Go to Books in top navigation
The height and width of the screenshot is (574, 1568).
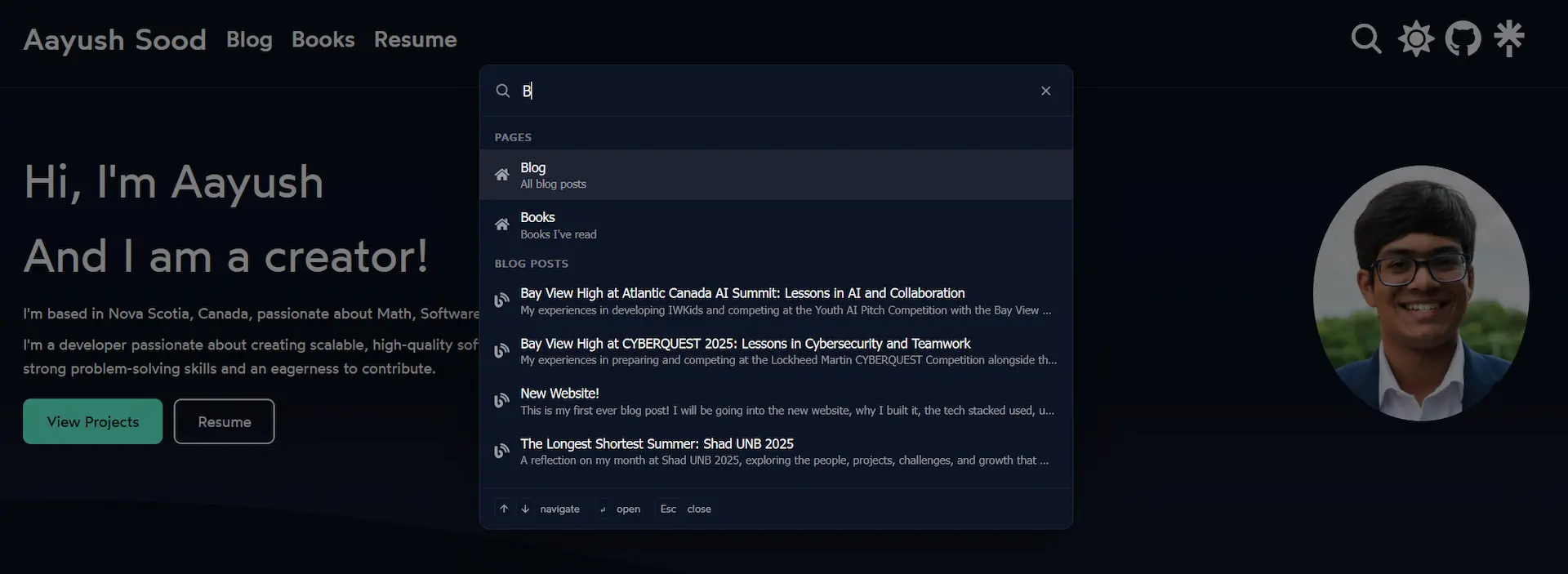(x=323, y=39)
